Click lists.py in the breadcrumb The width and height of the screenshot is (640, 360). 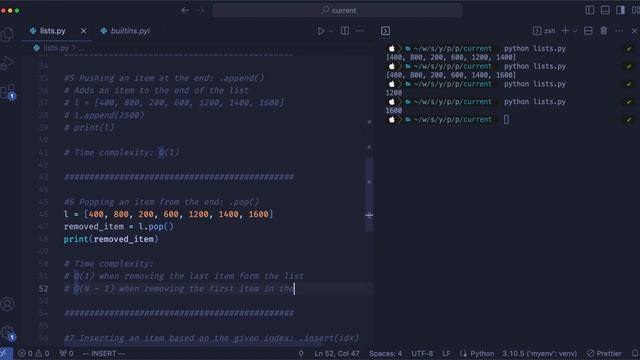click(x=56, y=48)
